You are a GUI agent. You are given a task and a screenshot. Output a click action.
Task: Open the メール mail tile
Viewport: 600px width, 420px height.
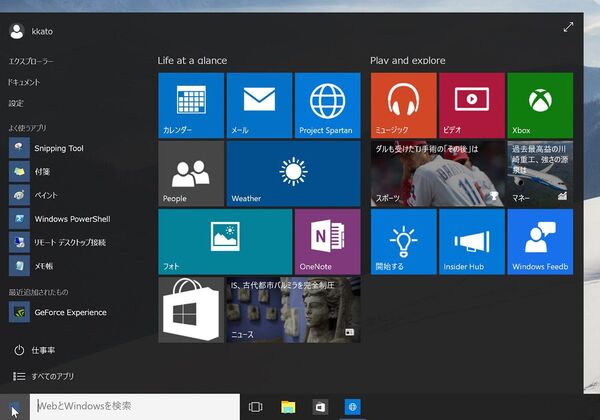point(259,105)
